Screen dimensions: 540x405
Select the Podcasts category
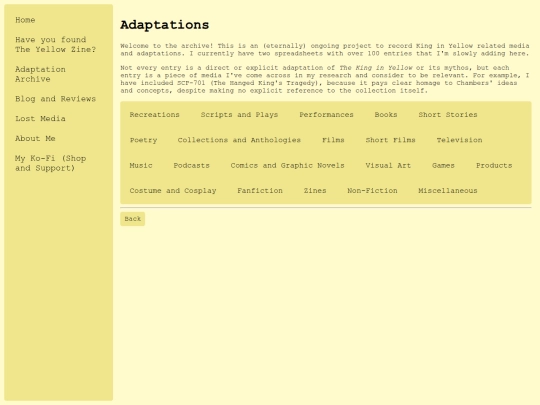(191, 166)
